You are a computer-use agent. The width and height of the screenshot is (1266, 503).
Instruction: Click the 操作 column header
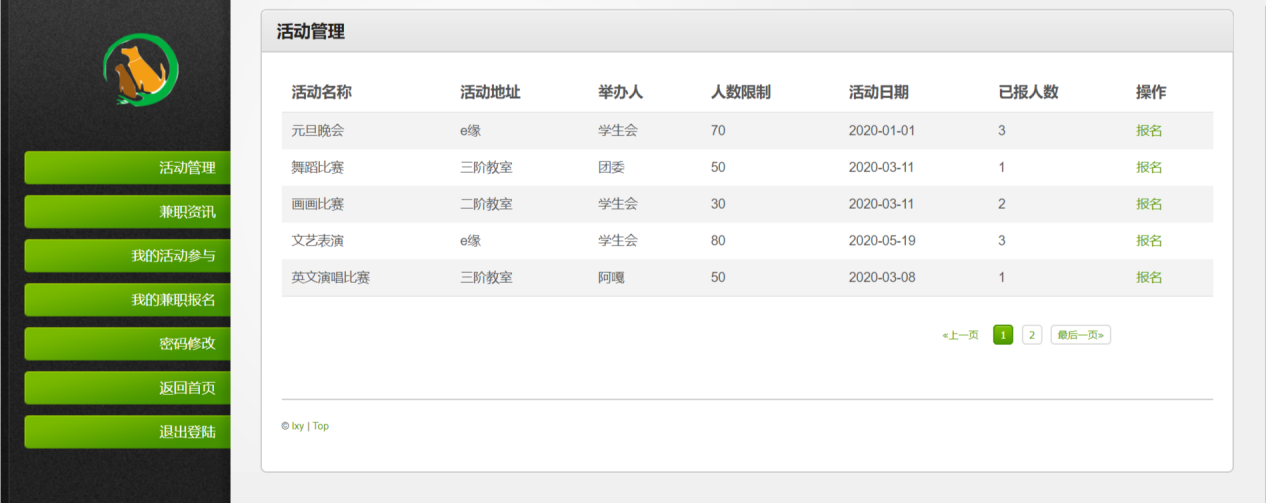pyautogui.click(x=1151, y=92)
